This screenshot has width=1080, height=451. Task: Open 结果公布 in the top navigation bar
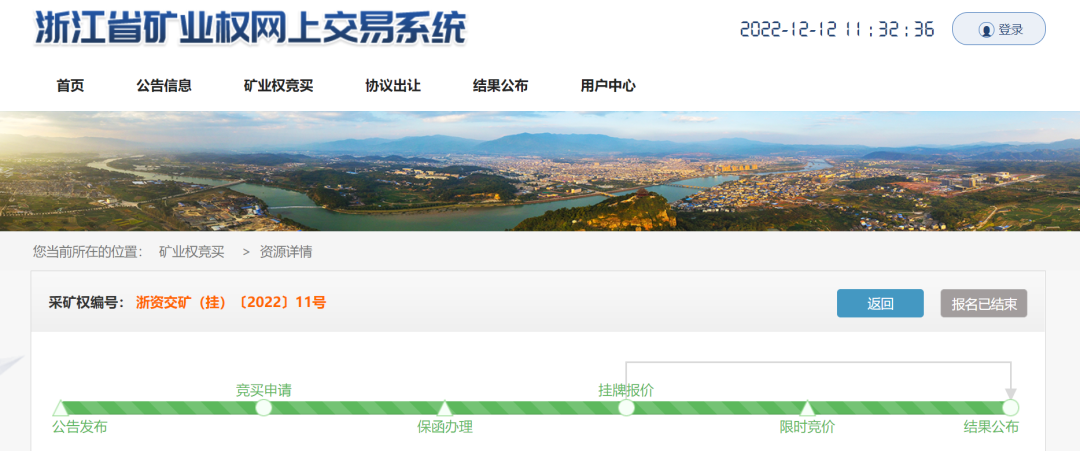click(x=500, y=86)
